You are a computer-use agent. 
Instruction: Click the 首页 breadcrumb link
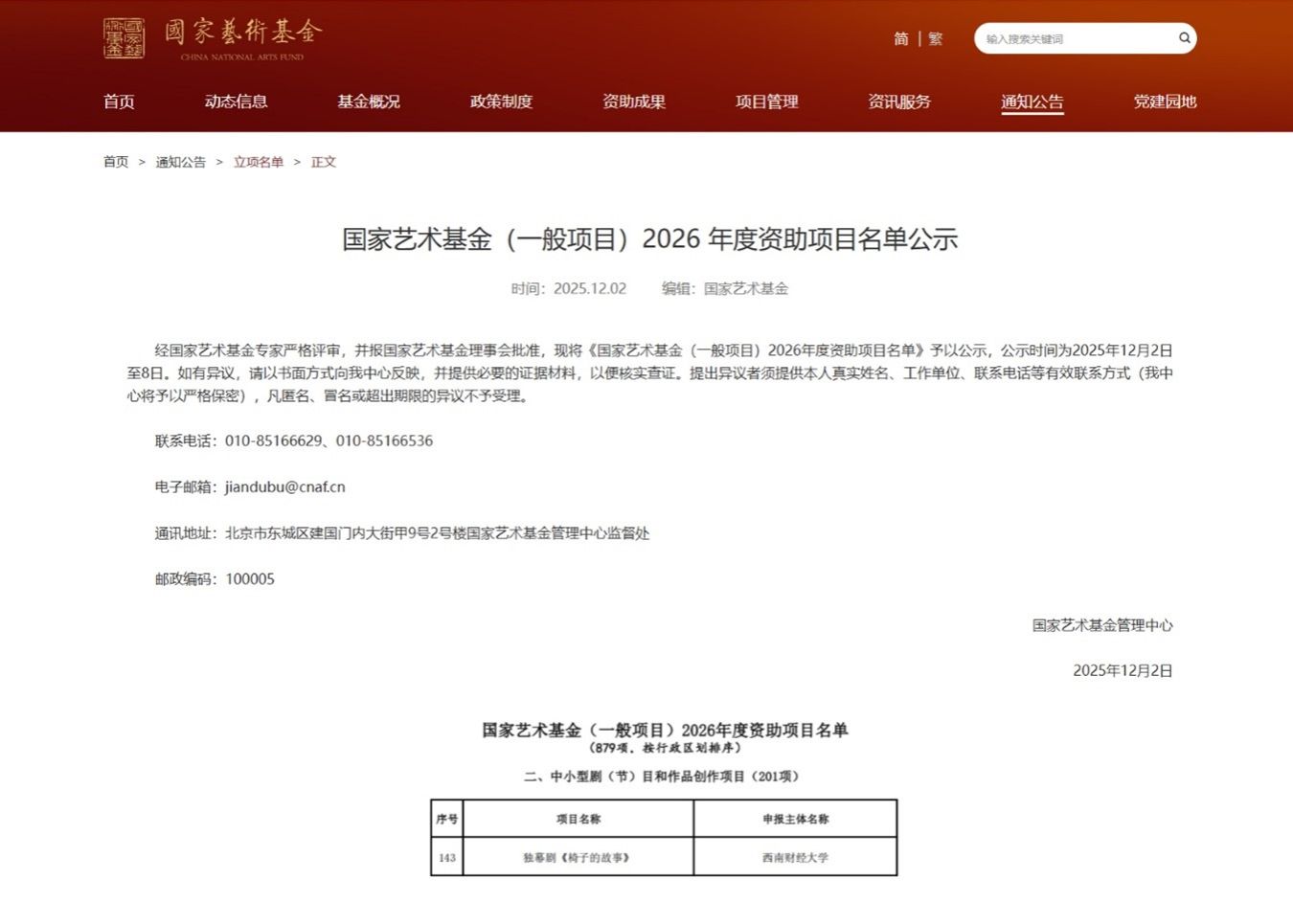click(116, 162)
